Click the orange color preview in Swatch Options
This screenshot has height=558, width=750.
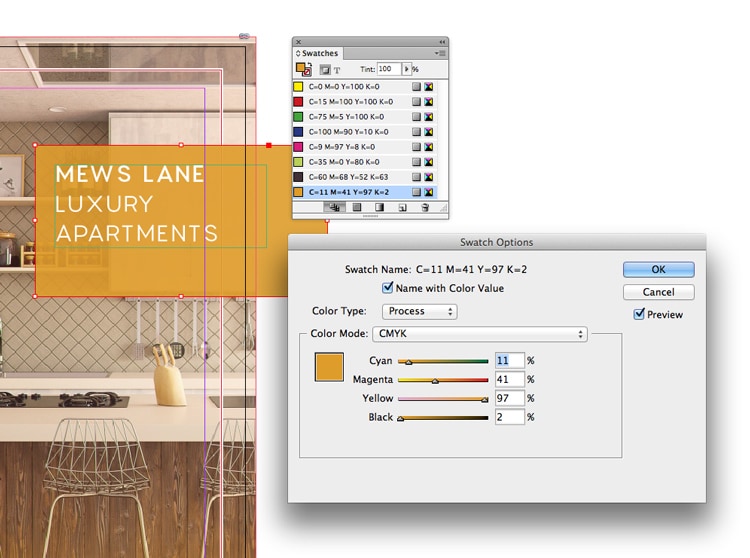[329, 367]
